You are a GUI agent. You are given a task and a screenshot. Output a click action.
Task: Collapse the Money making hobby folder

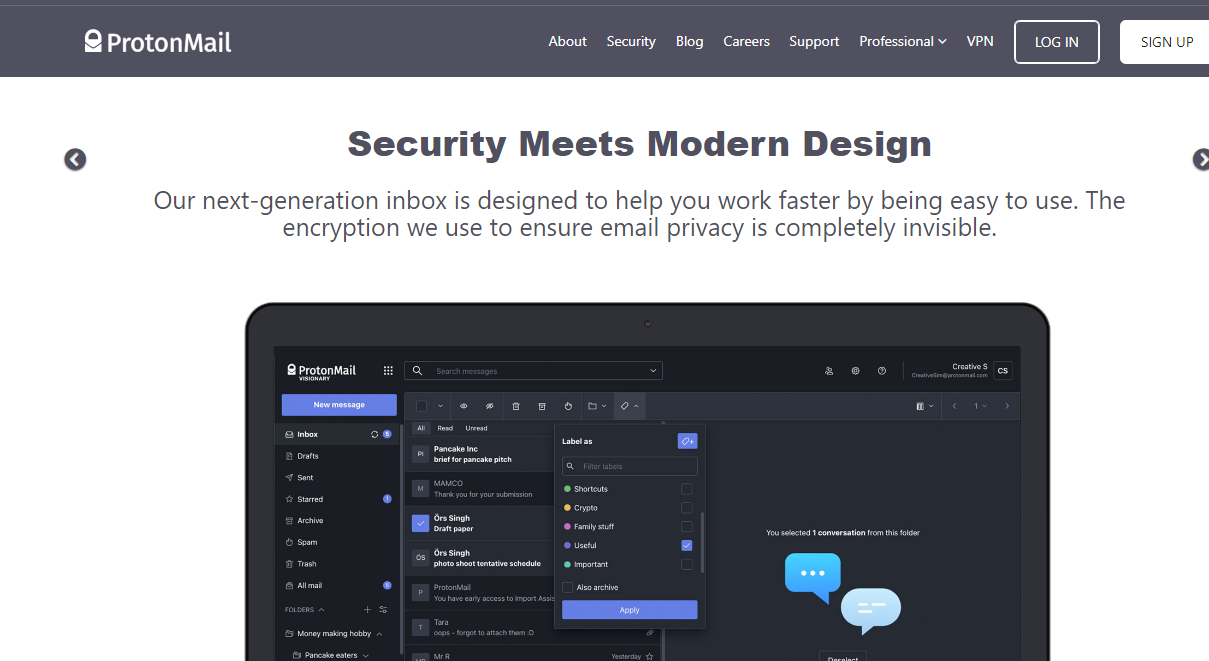379,633
